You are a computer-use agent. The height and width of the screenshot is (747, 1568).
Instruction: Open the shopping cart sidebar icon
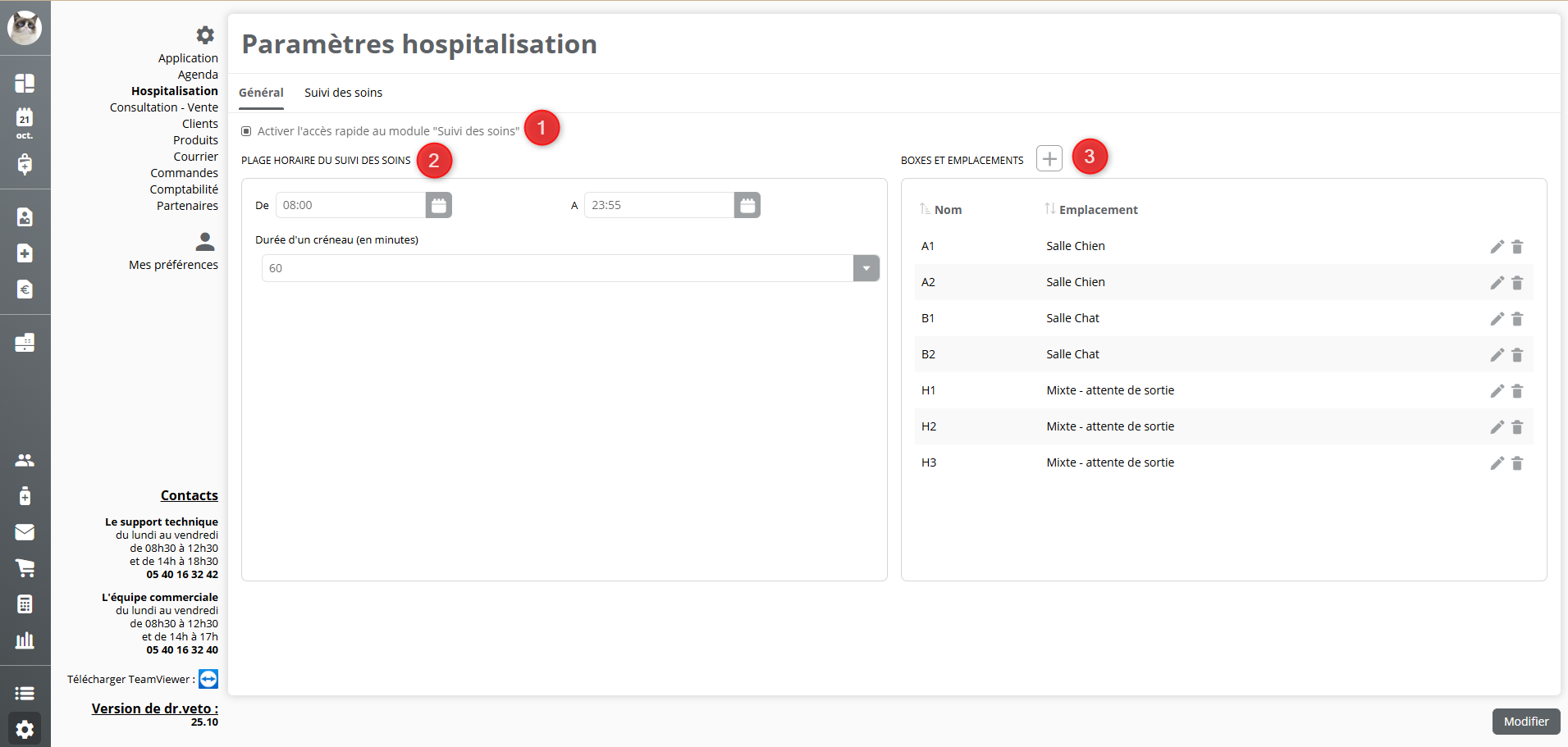point(25,567)
